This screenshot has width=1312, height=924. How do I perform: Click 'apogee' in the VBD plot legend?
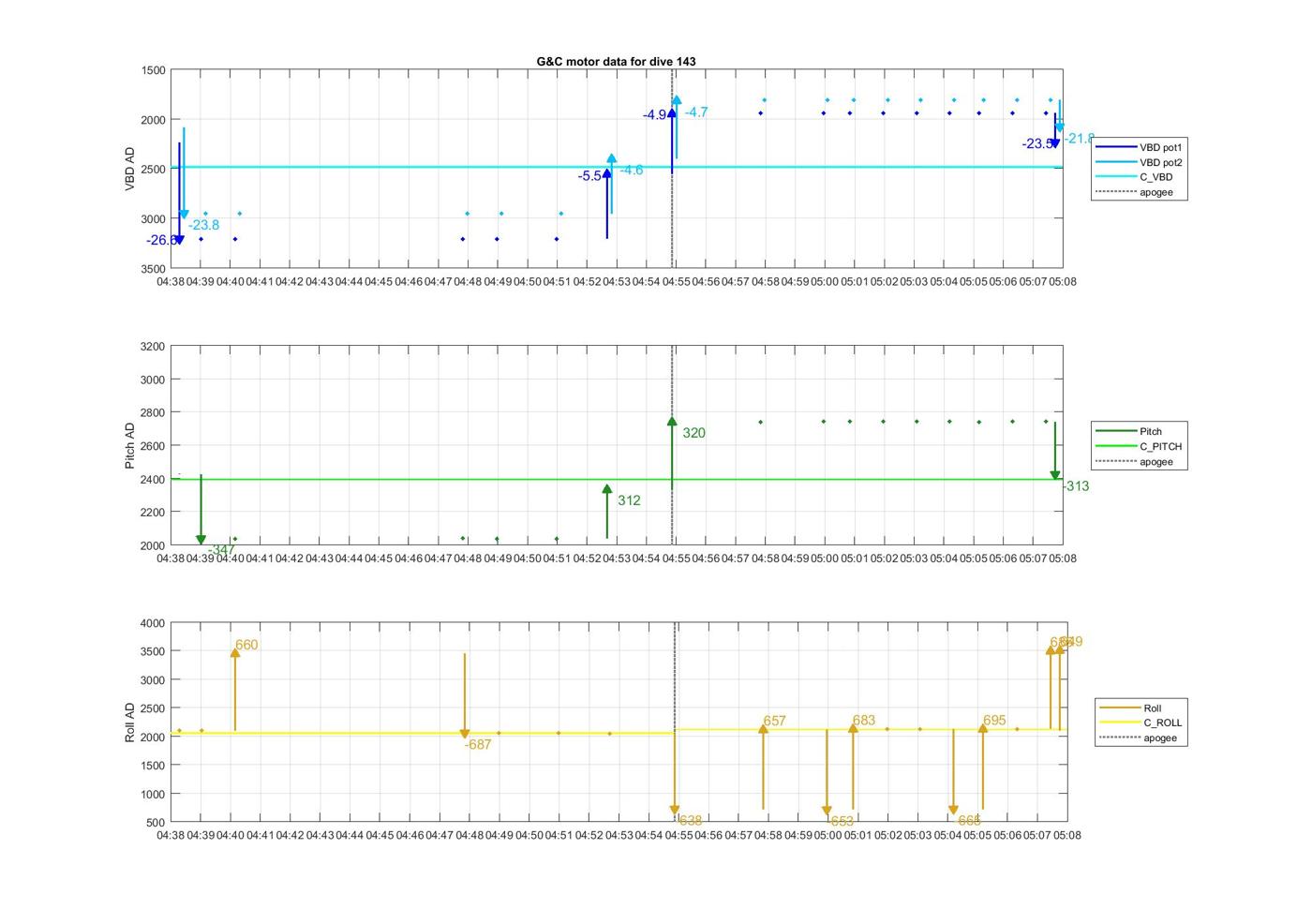[x=1134, y=192]
